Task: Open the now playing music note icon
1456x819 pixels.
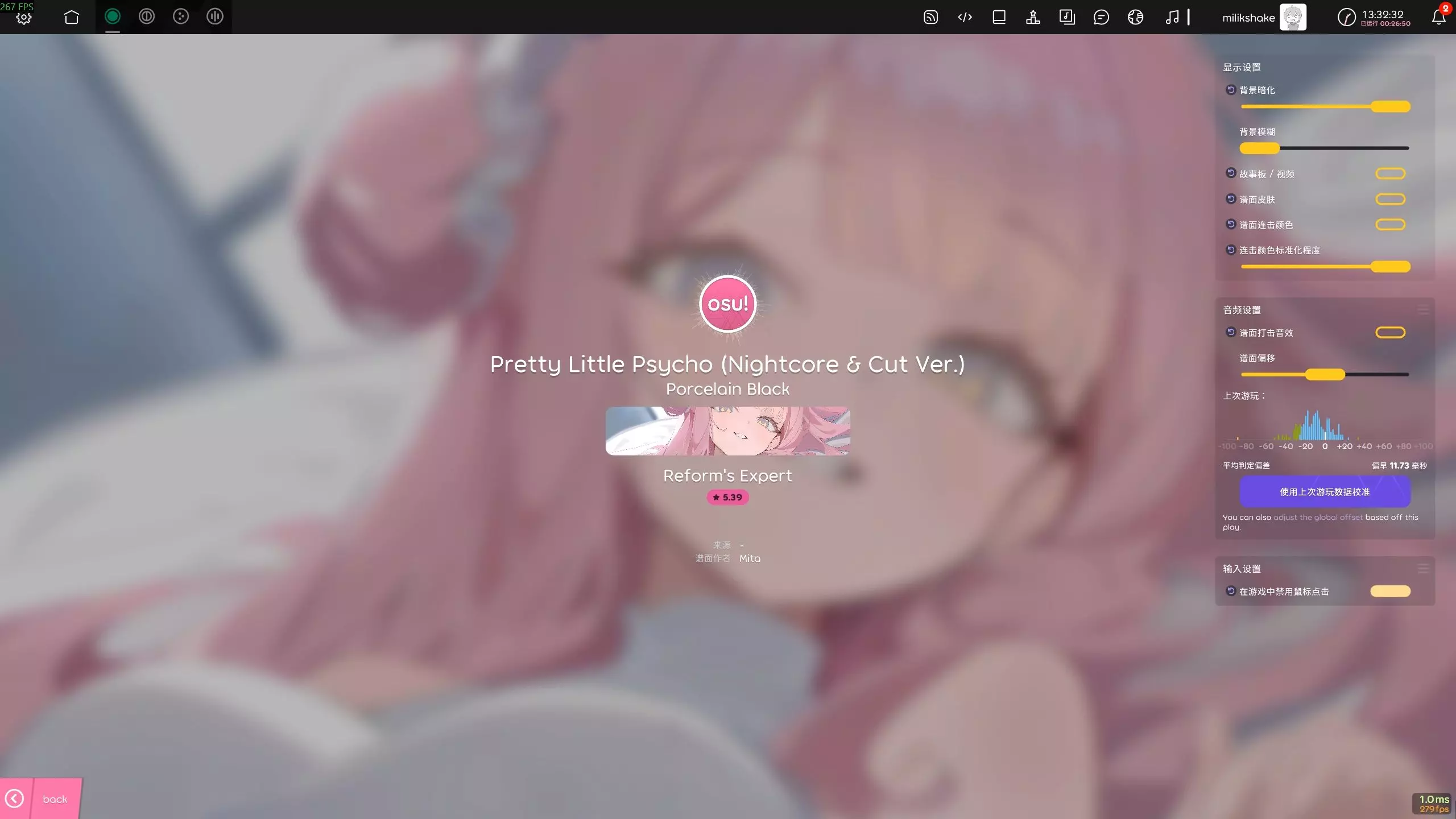Action: point(1172,17)
